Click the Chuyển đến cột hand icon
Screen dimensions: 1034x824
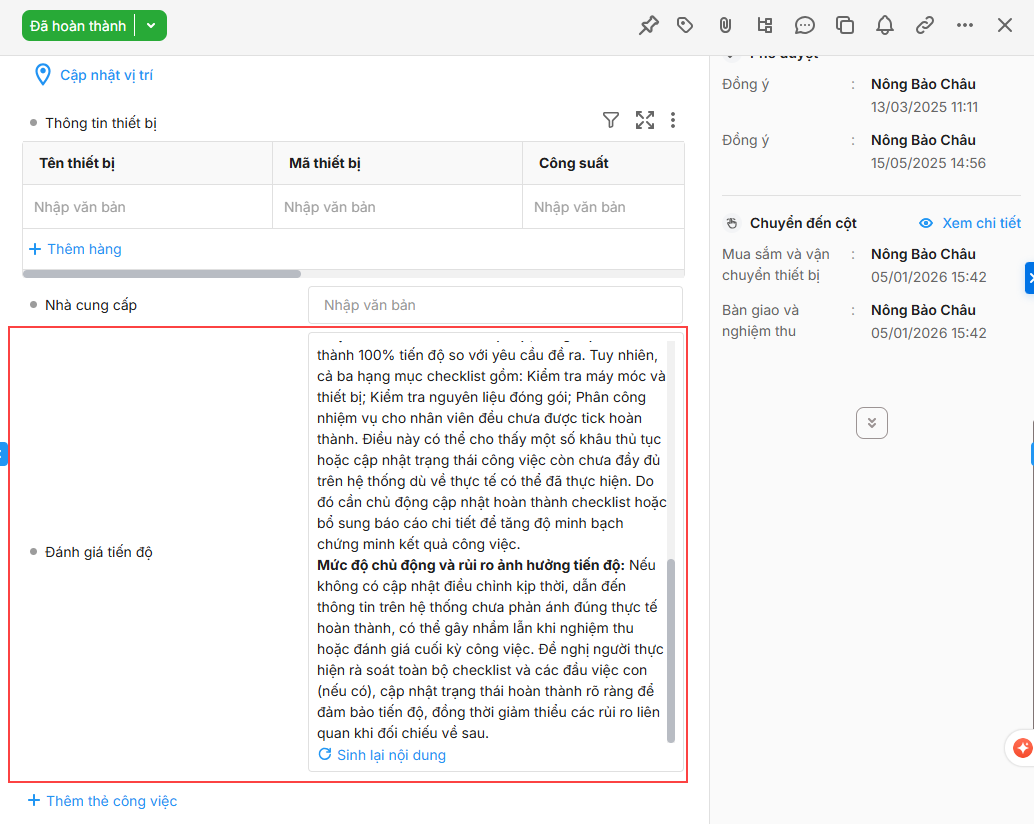click(732, 223)
